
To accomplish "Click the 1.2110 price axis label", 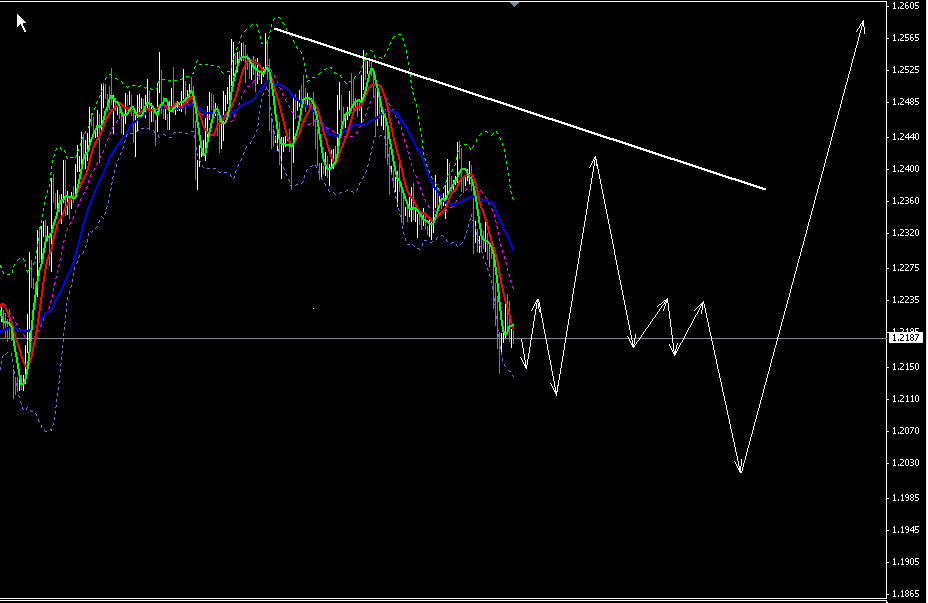I will pos(906,399).
